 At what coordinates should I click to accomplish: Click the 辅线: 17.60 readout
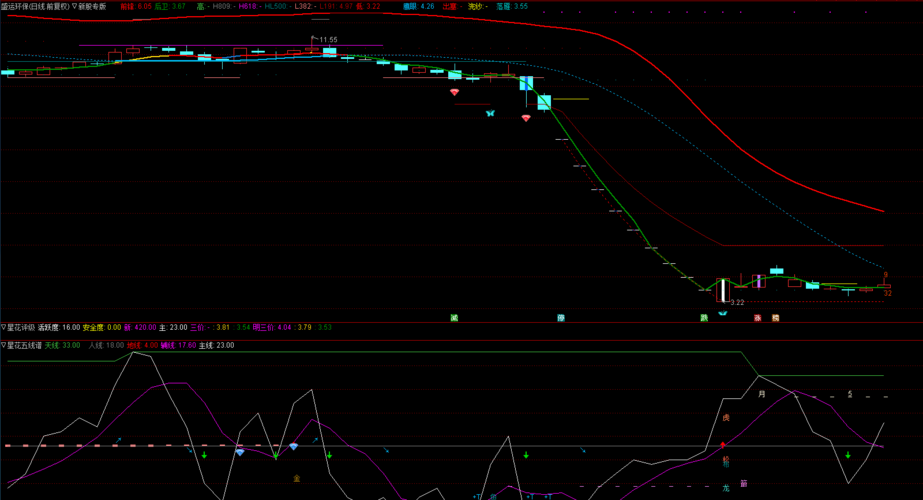coord(178,346)
